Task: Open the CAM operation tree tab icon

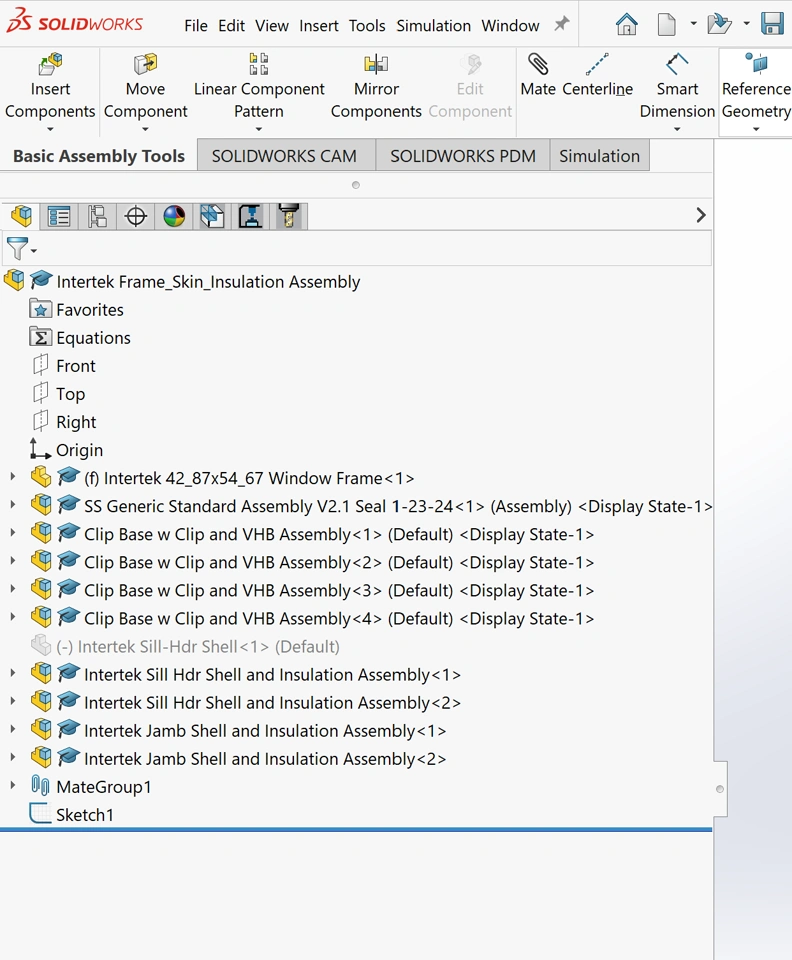Action: pyautogui.click(x=250, y=216)
